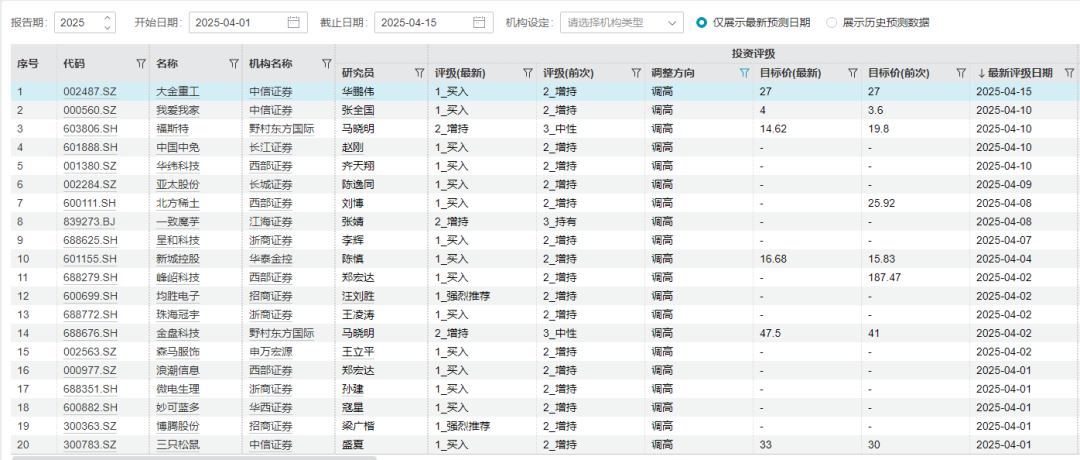Click filter icon on 最新评级日期 column
Image resolution: width=1080 pixels, height=460 pixels.
tap(1069, 73)
